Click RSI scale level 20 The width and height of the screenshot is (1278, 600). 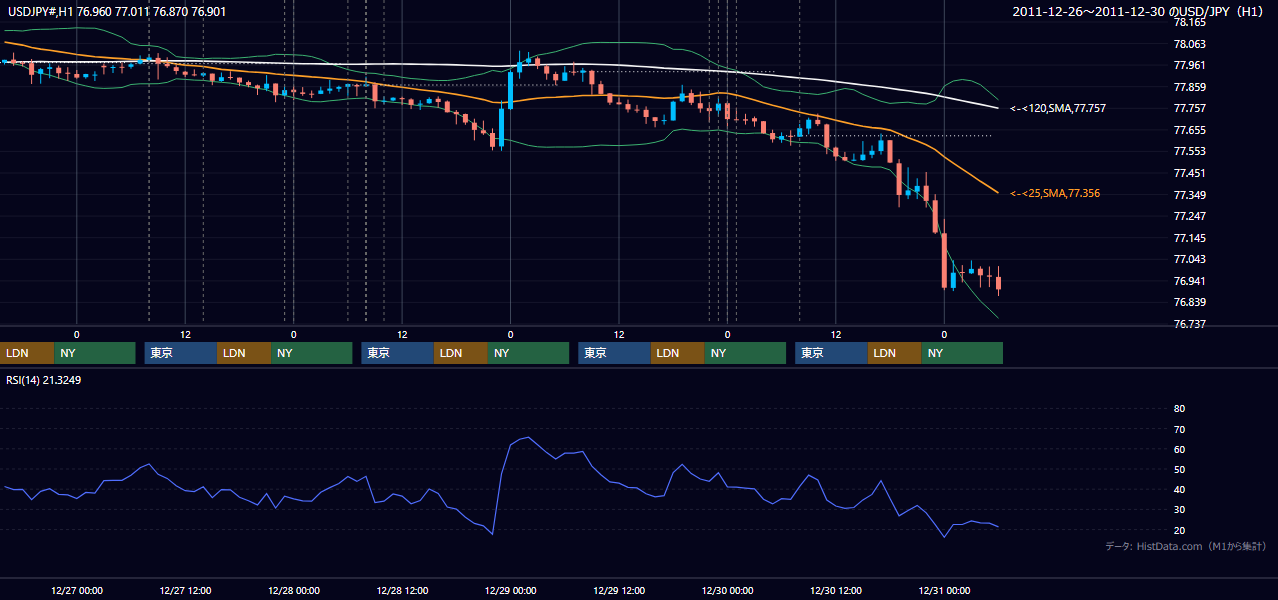click(1179, 530)
